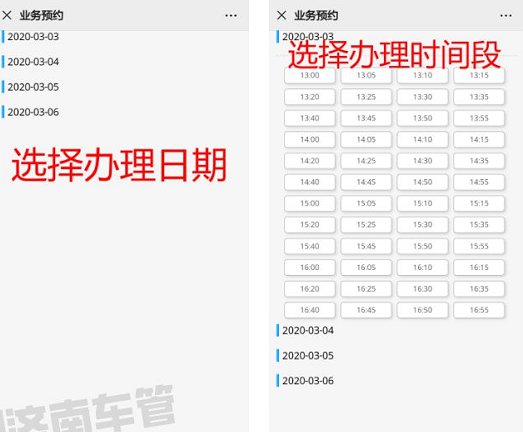This screenshot has height=432, width=523.
Task: Choose the 15:55 time slot
Action: pos(479,246)
